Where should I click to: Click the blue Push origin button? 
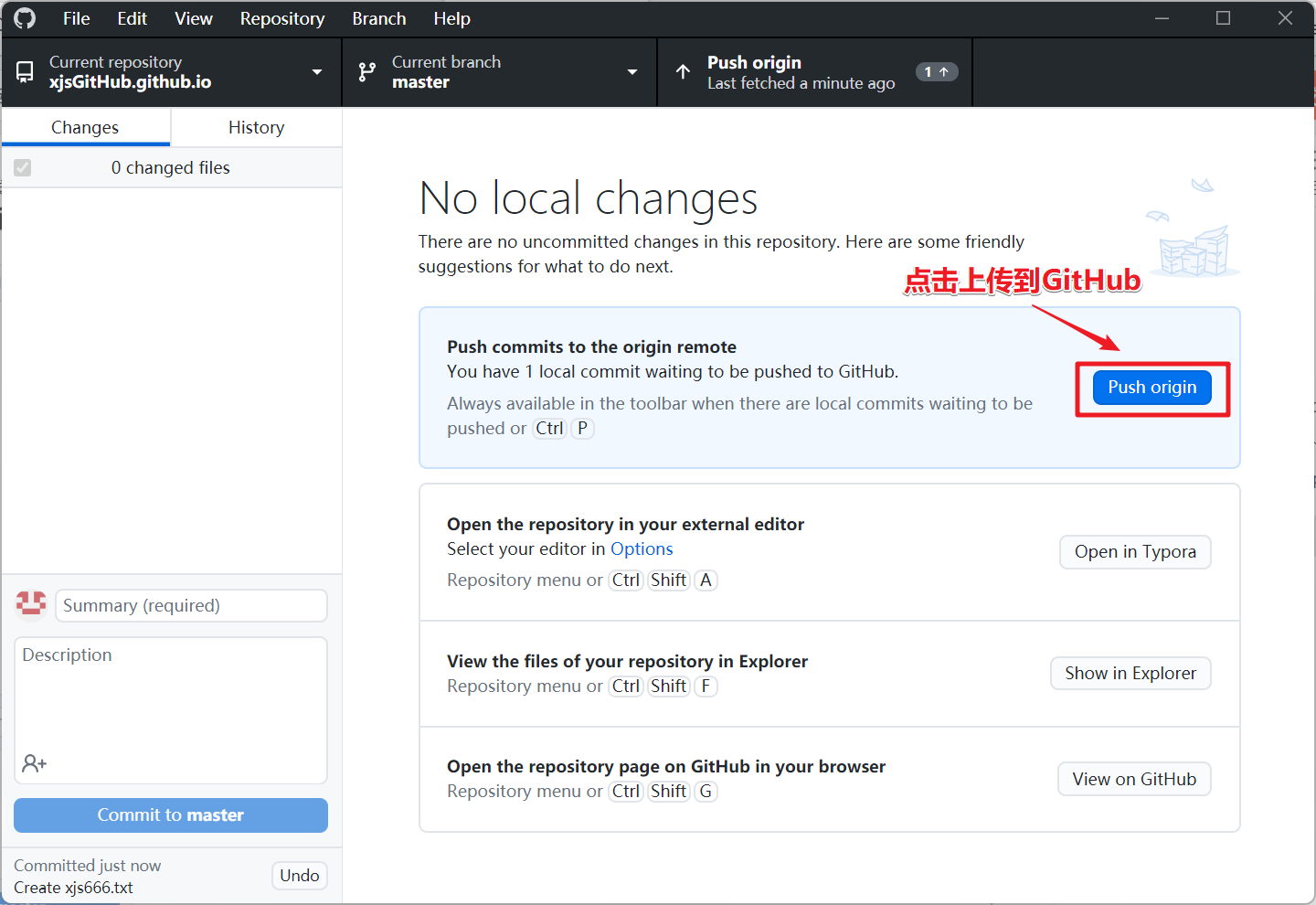point(1152,388)
